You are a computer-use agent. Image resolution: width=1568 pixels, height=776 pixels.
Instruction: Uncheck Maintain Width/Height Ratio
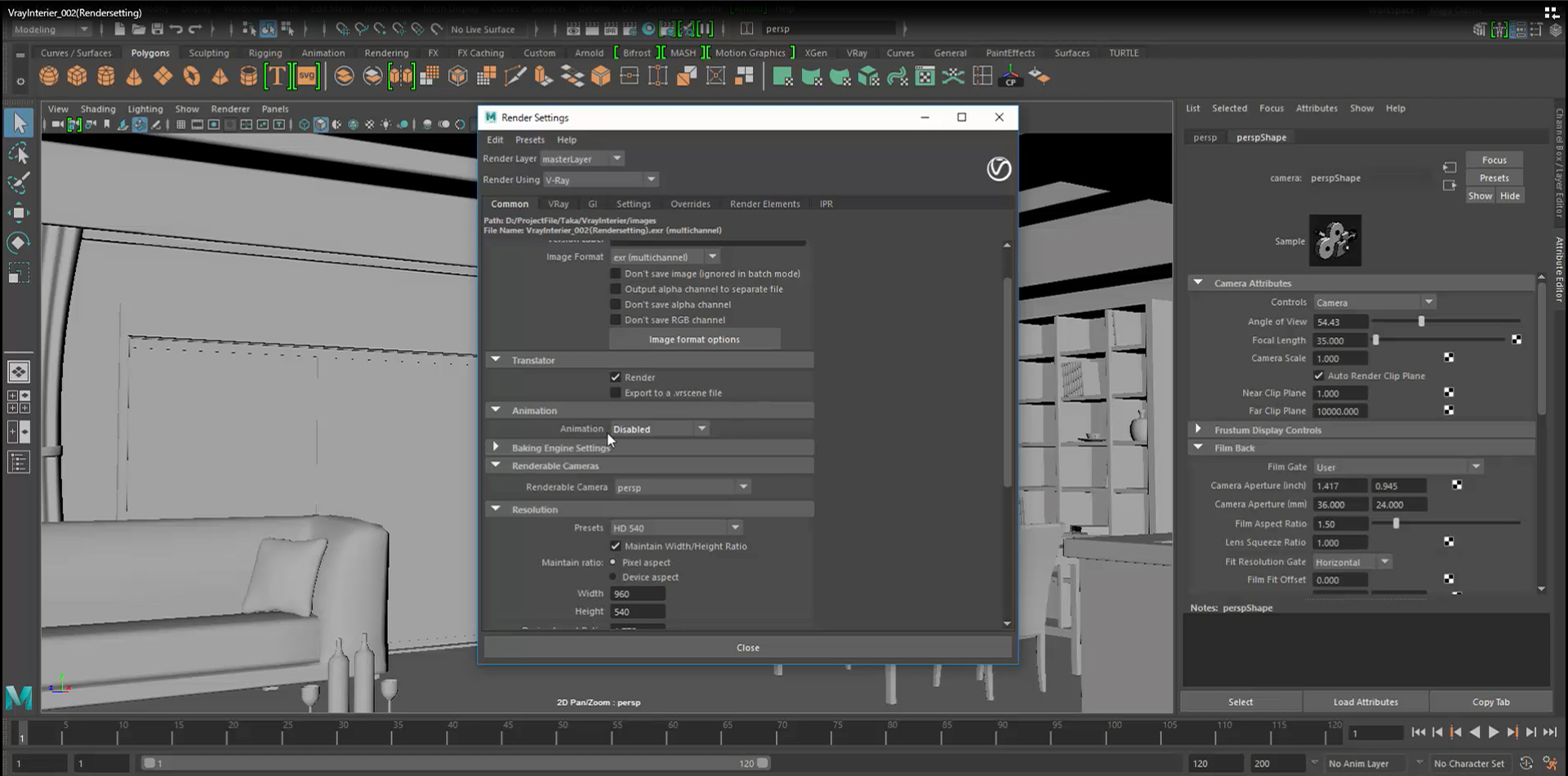tap(616, 546)
